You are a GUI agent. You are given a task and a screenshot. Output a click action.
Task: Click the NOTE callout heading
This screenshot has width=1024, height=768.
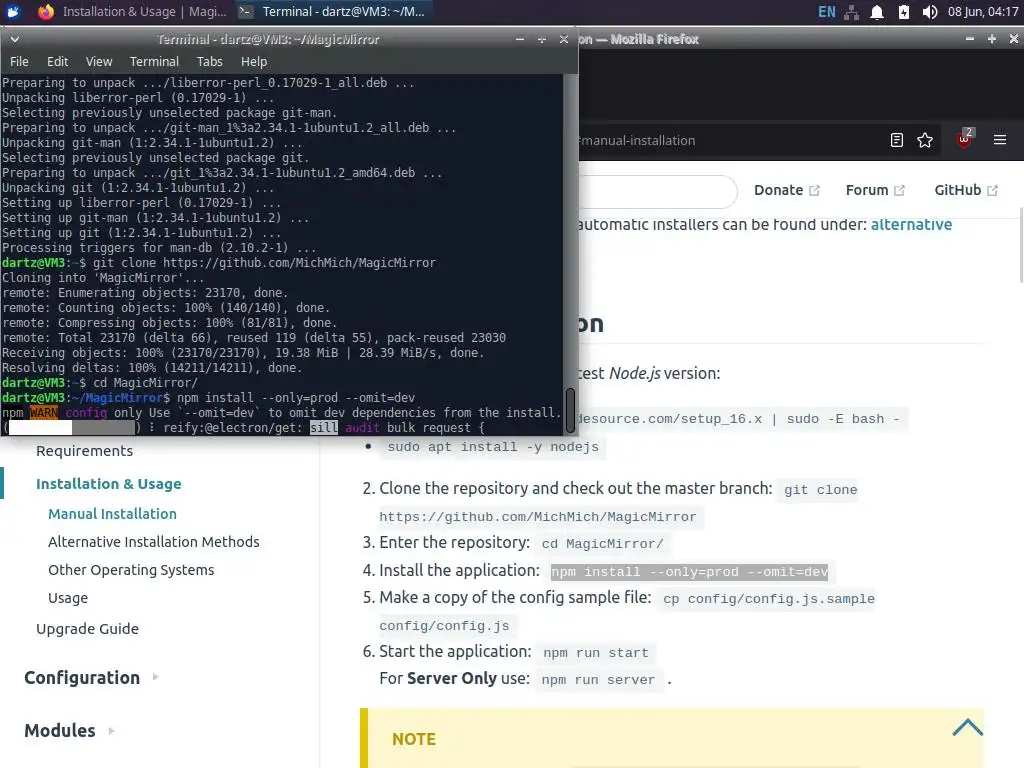tap(413, 739)
